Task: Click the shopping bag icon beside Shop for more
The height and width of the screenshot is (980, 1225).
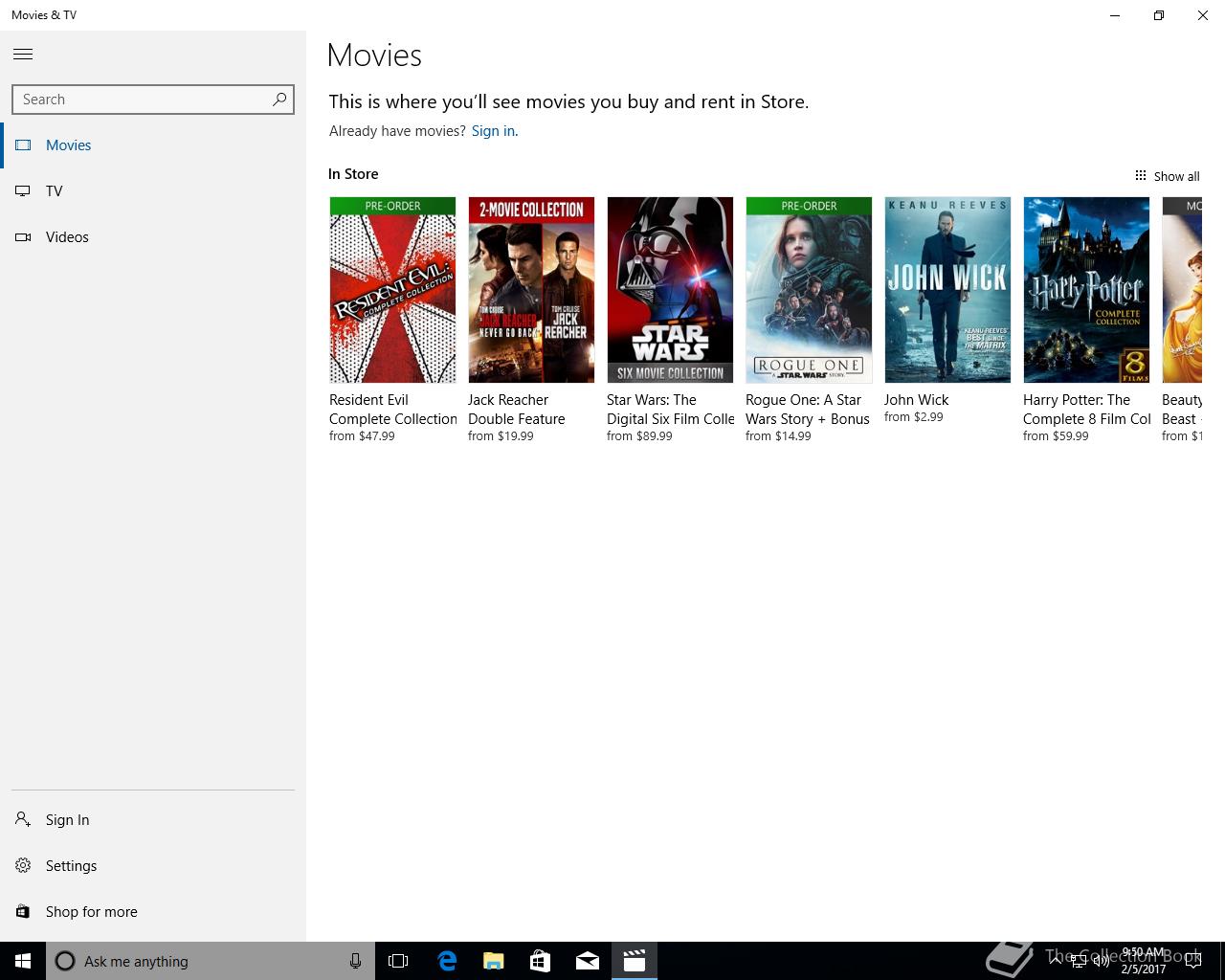Action: point(23,912)
